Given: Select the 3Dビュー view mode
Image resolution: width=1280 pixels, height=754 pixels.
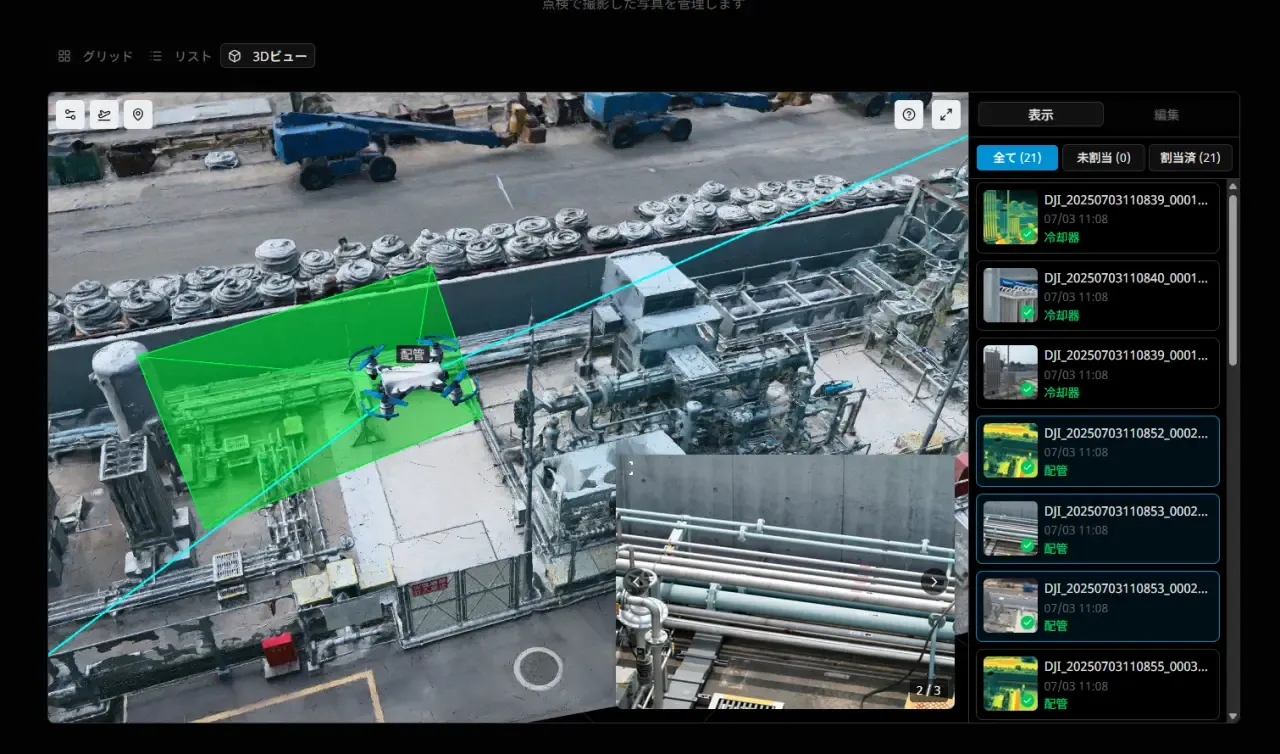Looking at the screenshot, I should click(x=268, y=56).
